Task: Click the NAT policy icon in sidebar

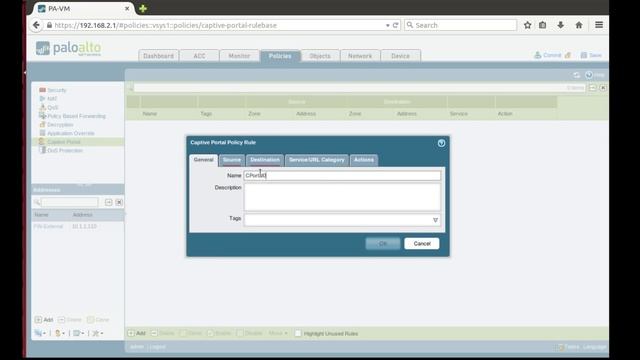Action: [42, 98]
